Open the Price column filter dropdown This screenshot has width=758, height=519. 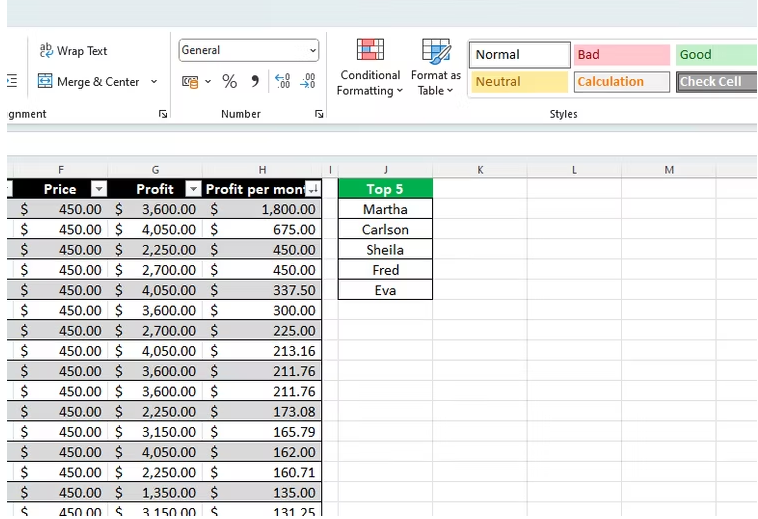pyautogui.click(x=99, y=189)
